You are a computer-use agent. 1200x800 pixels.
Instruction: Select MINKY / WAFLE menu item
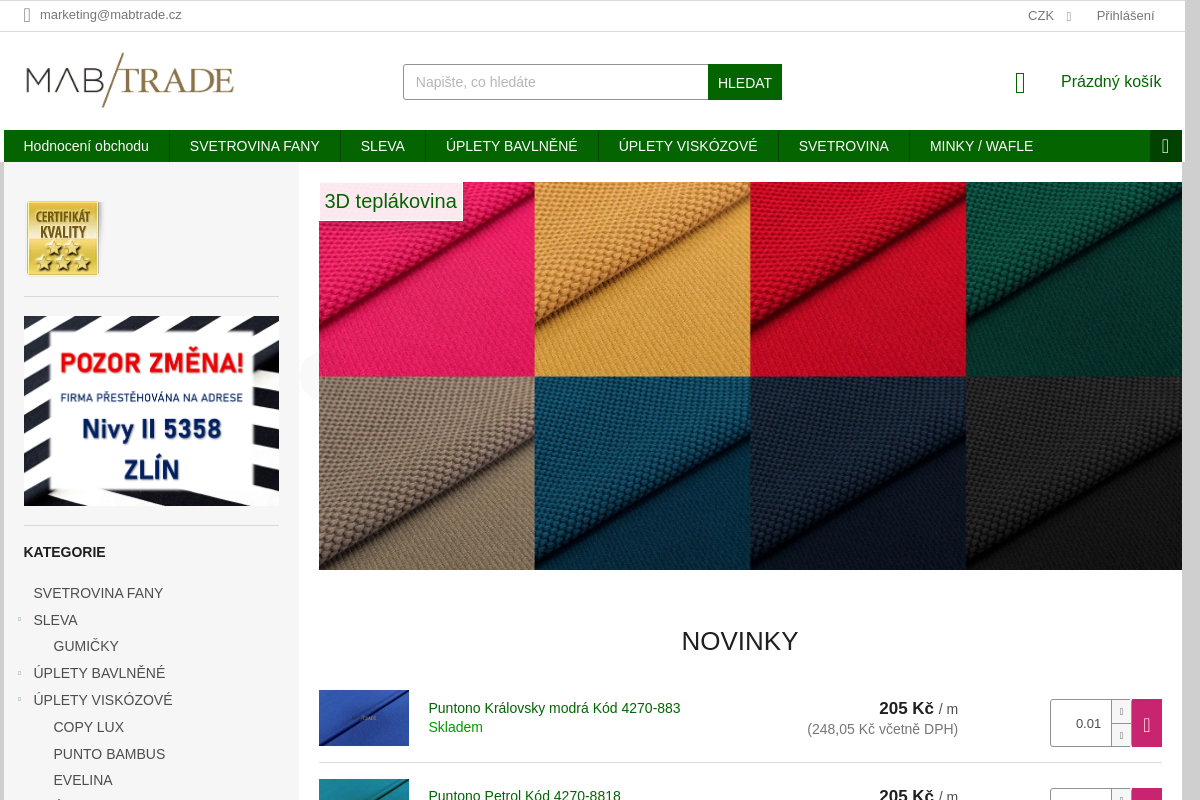coord(981,146)
